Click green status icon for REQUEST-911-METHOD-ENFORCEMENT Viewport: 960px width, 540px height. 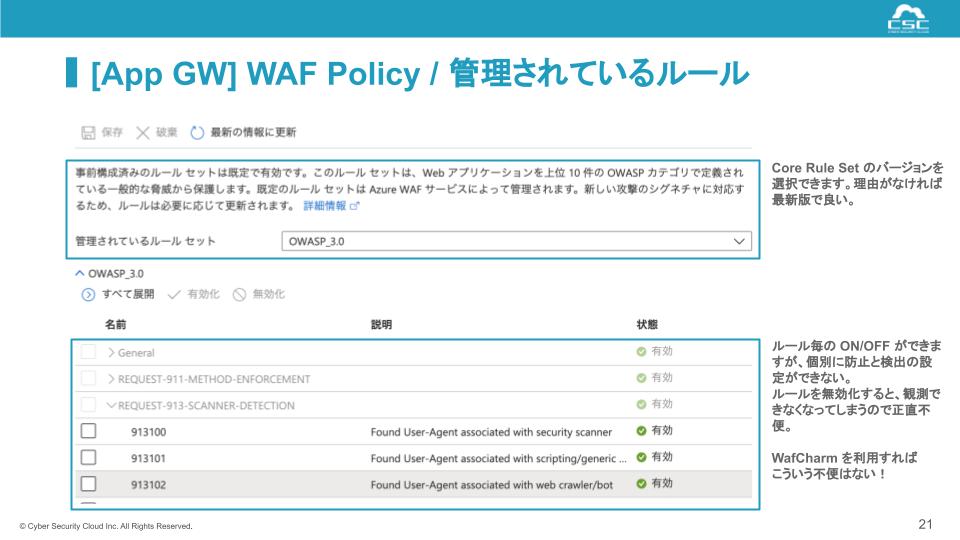[641, 378]
